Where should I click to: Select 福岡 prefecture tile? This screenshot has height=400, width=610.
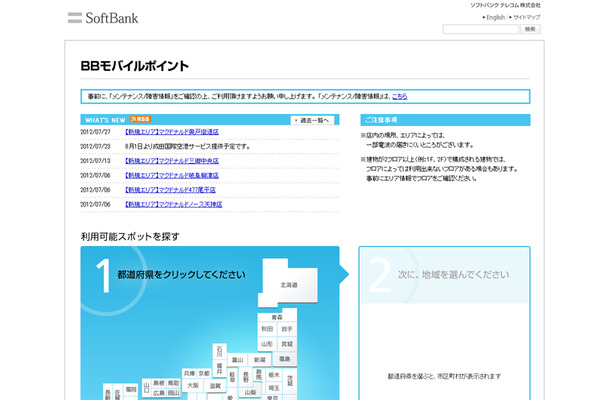click(x=131, y=389)
